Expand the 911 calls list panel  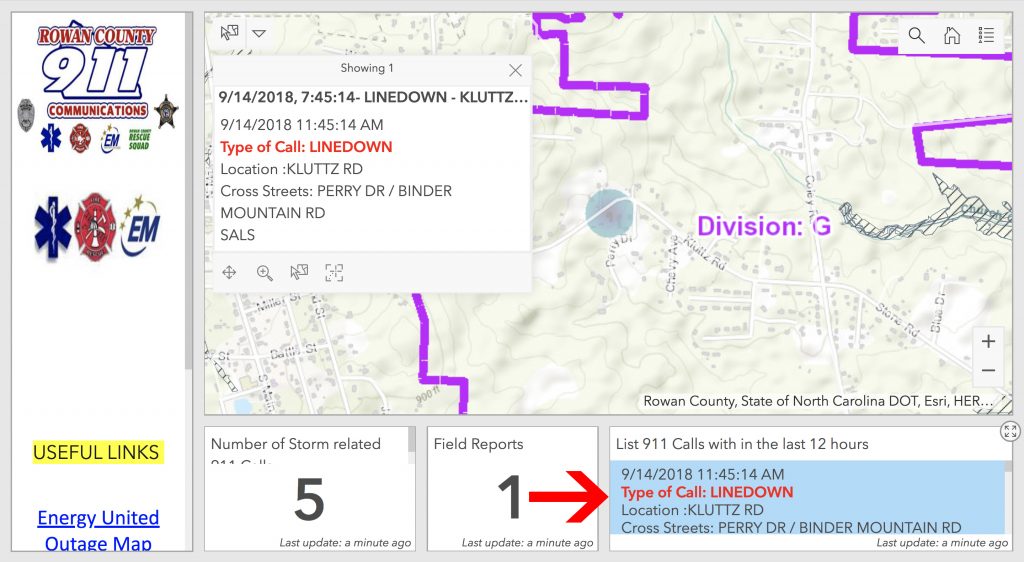click(x=1010, y=431)
